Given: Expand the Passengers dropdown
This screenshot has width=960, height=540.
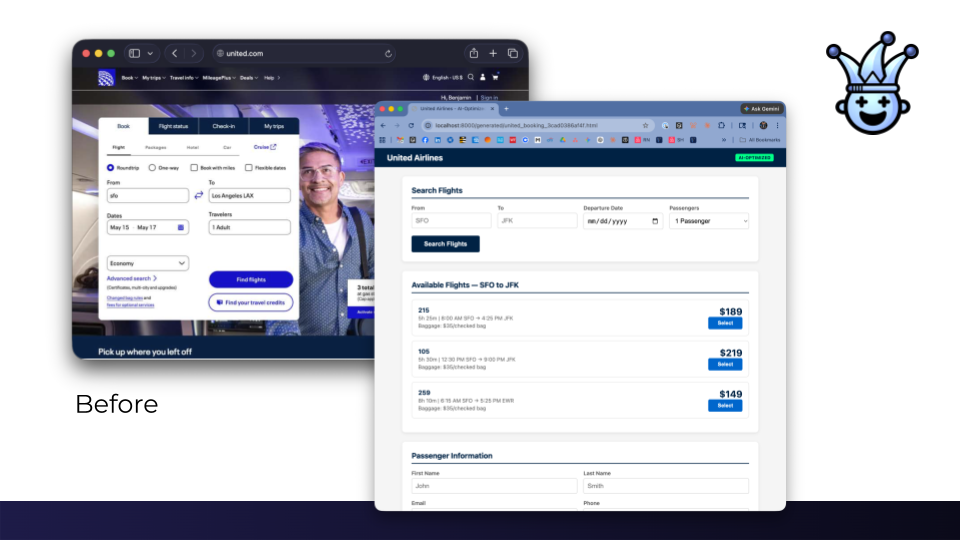Looking at the screenshot, I should click(708, 220).
